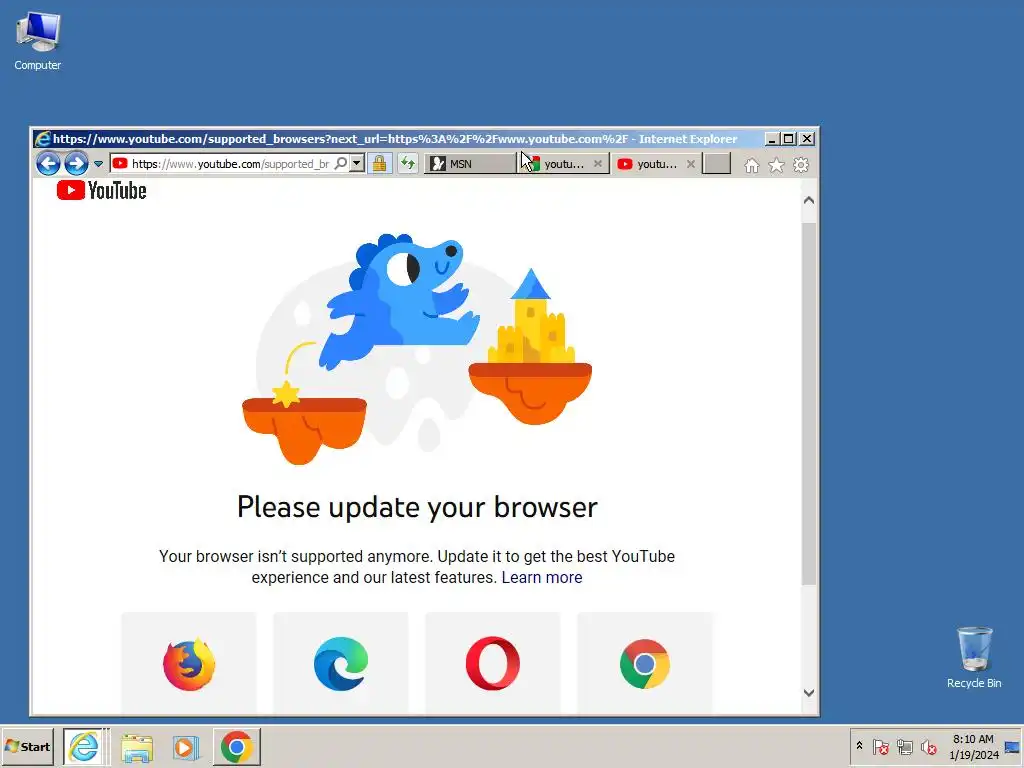Click the address bar URL field
Viewport: 1024px width, 768px height.
click(230, 163)
